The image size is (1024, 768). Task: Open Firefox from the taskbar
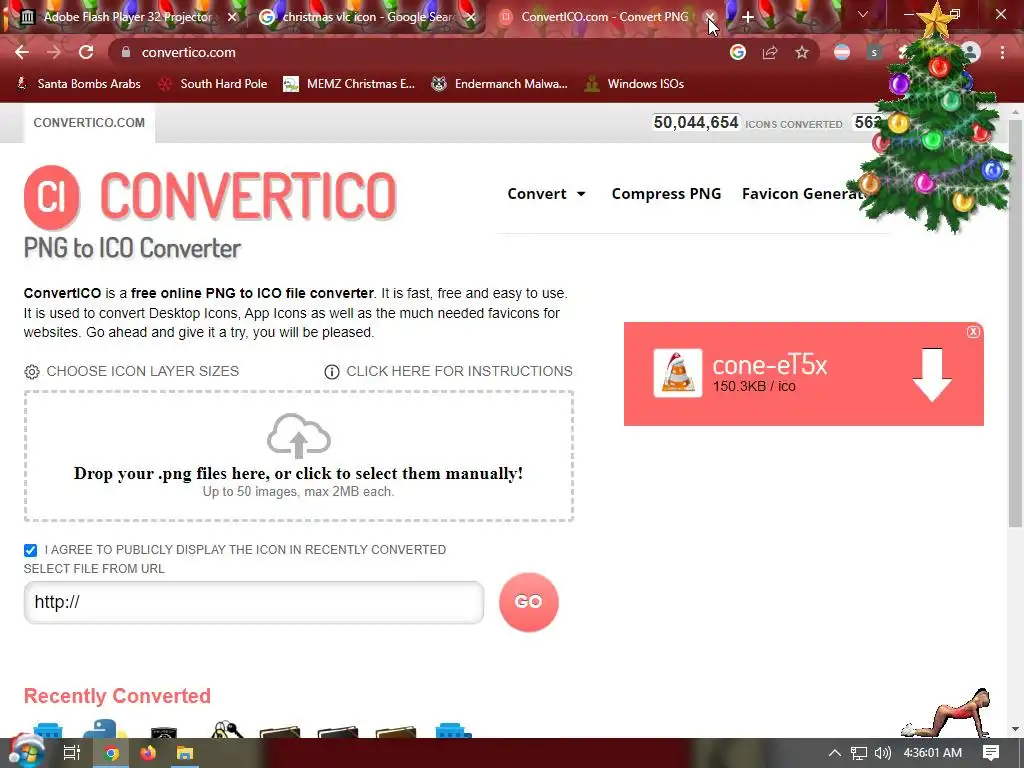(148, 753)
